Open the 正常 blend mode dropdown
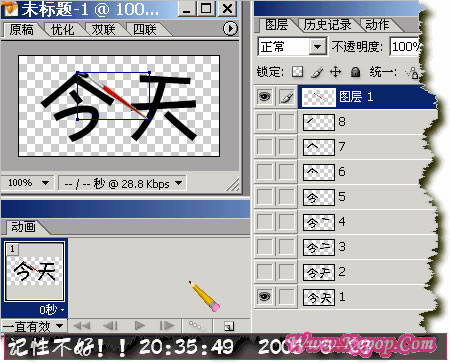 pyautogui.click(x=292, y=47)
